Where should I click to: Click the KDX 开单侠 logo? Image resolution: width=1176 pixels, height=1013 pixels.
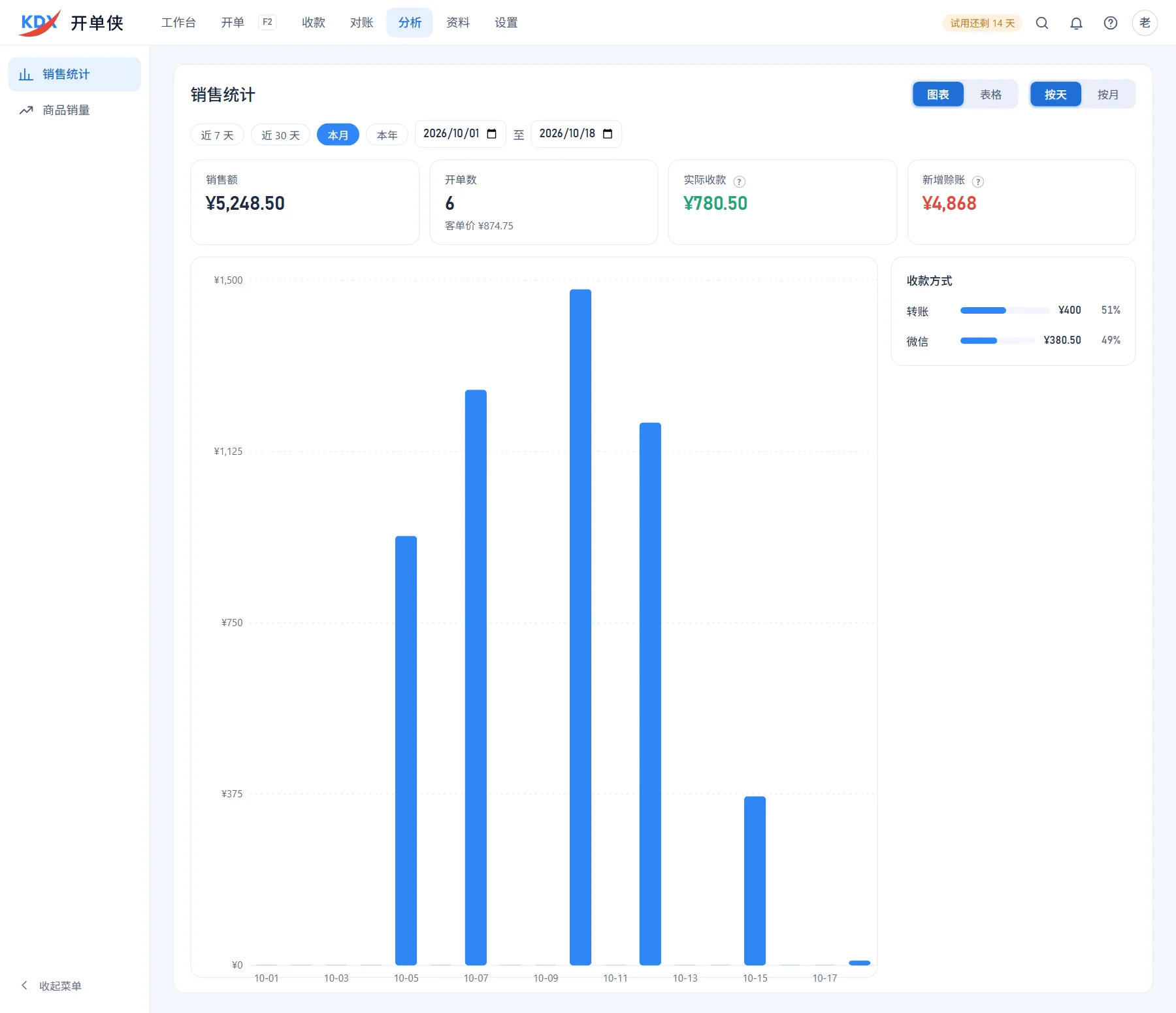tap(72, 23)
